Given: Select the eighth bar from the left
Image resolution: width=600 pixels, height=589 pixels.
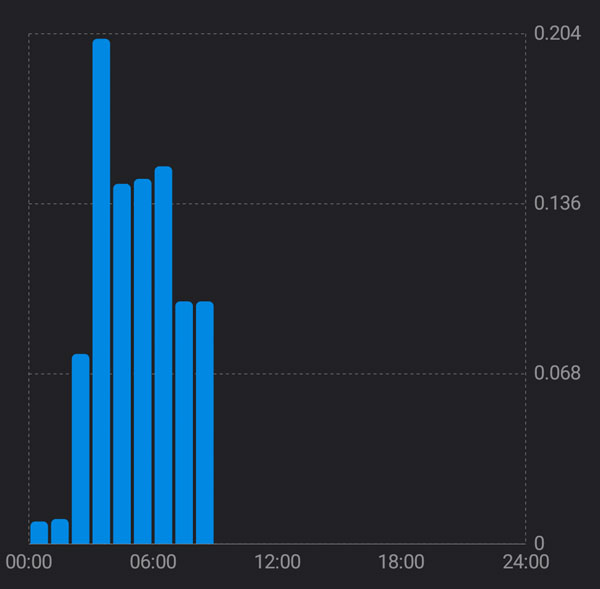Looking at the screenshot, I should [184, 422].
